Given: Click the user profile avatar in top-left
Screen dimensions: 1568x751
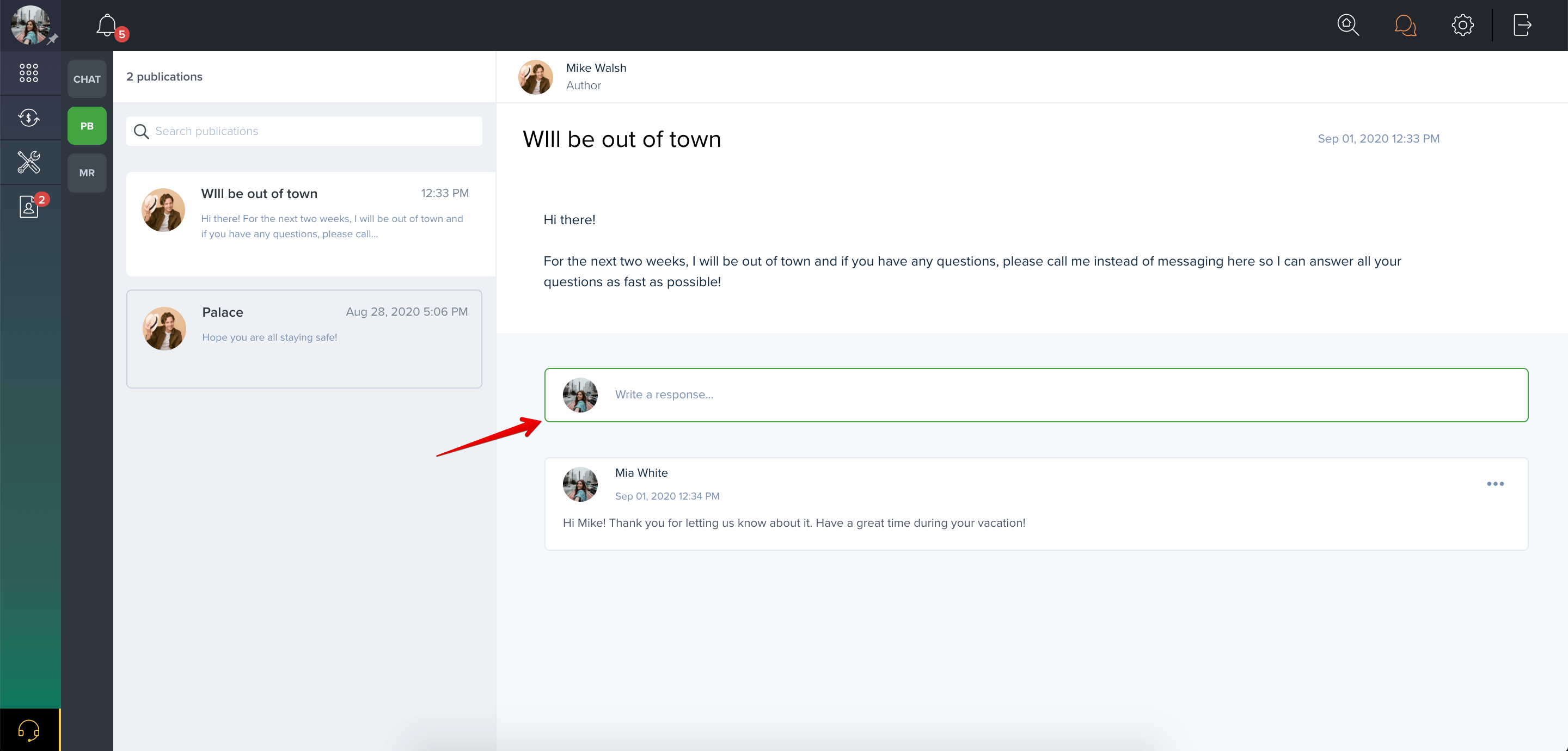Looking at the screenshot, I should click(30, 25).
